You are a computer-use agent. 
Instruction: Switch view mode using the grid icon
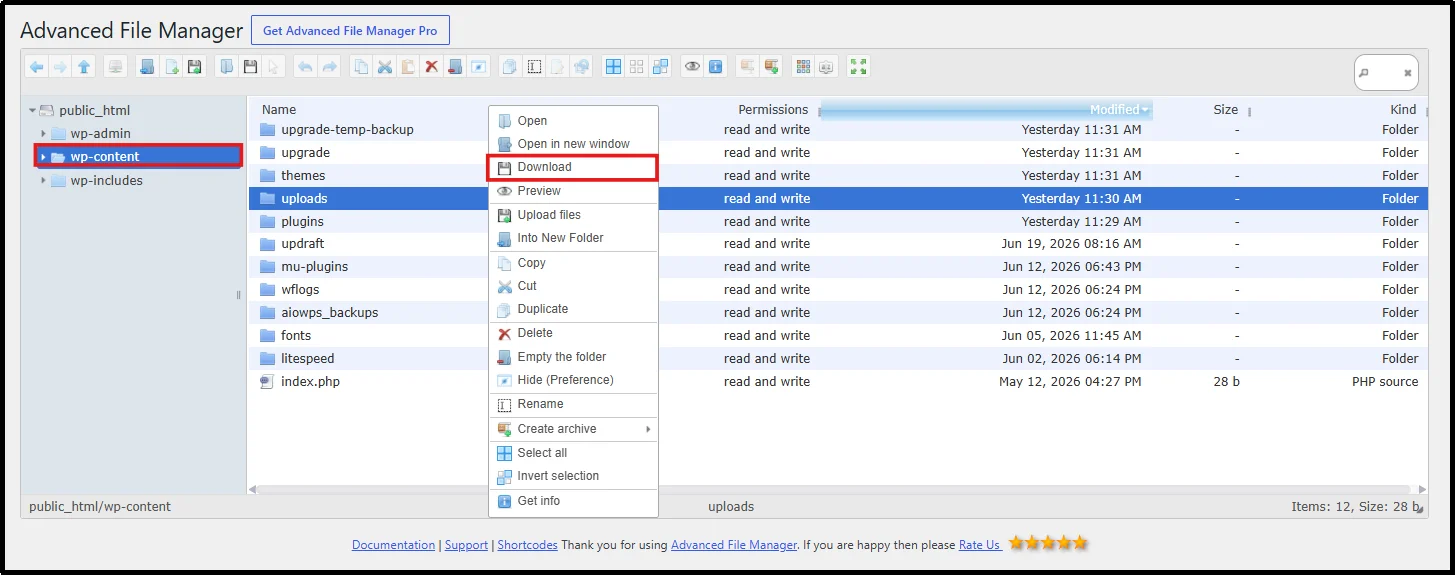tap(803, 67)
